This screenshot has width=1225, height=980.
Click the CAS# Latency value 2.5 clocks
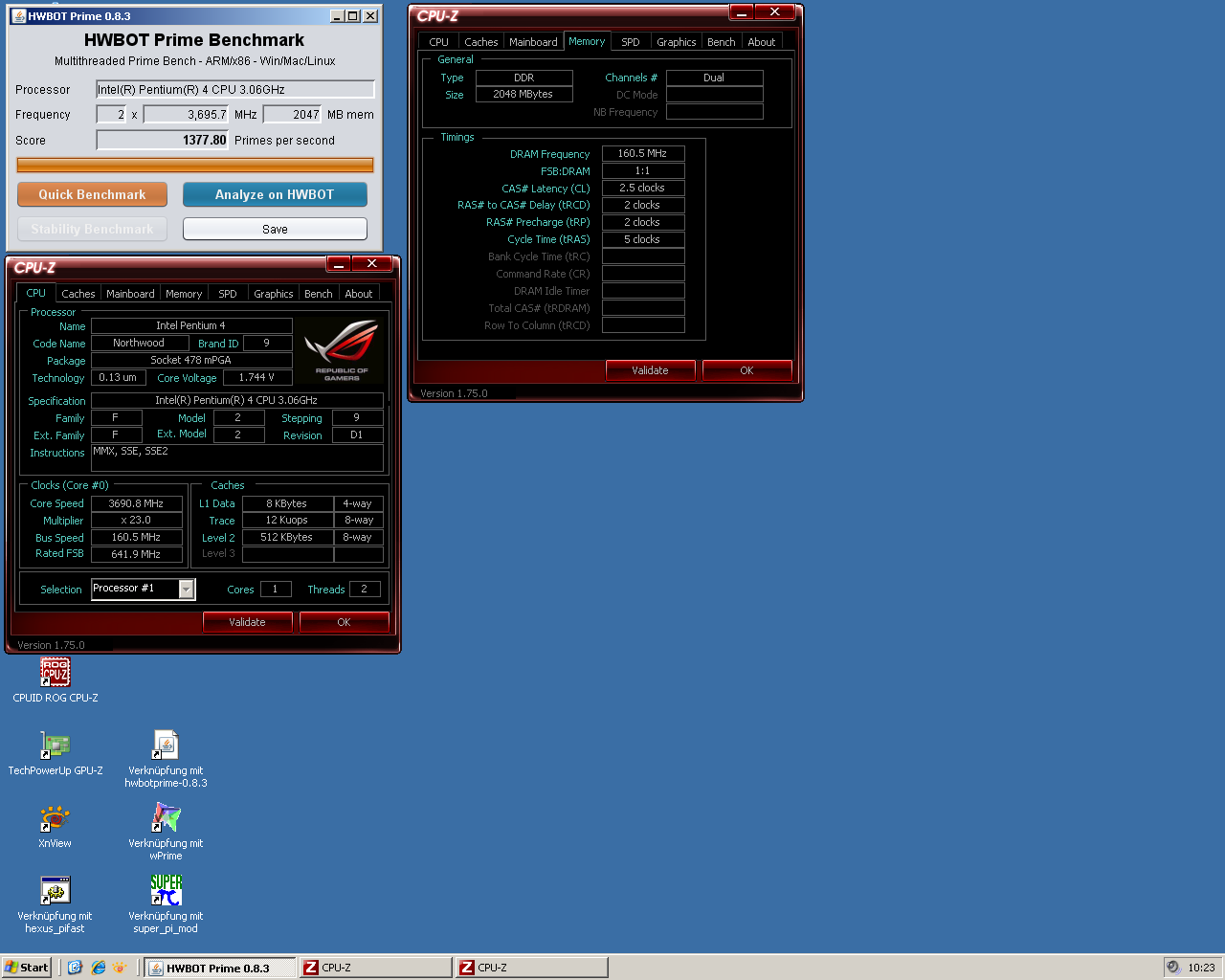point(643,189)
